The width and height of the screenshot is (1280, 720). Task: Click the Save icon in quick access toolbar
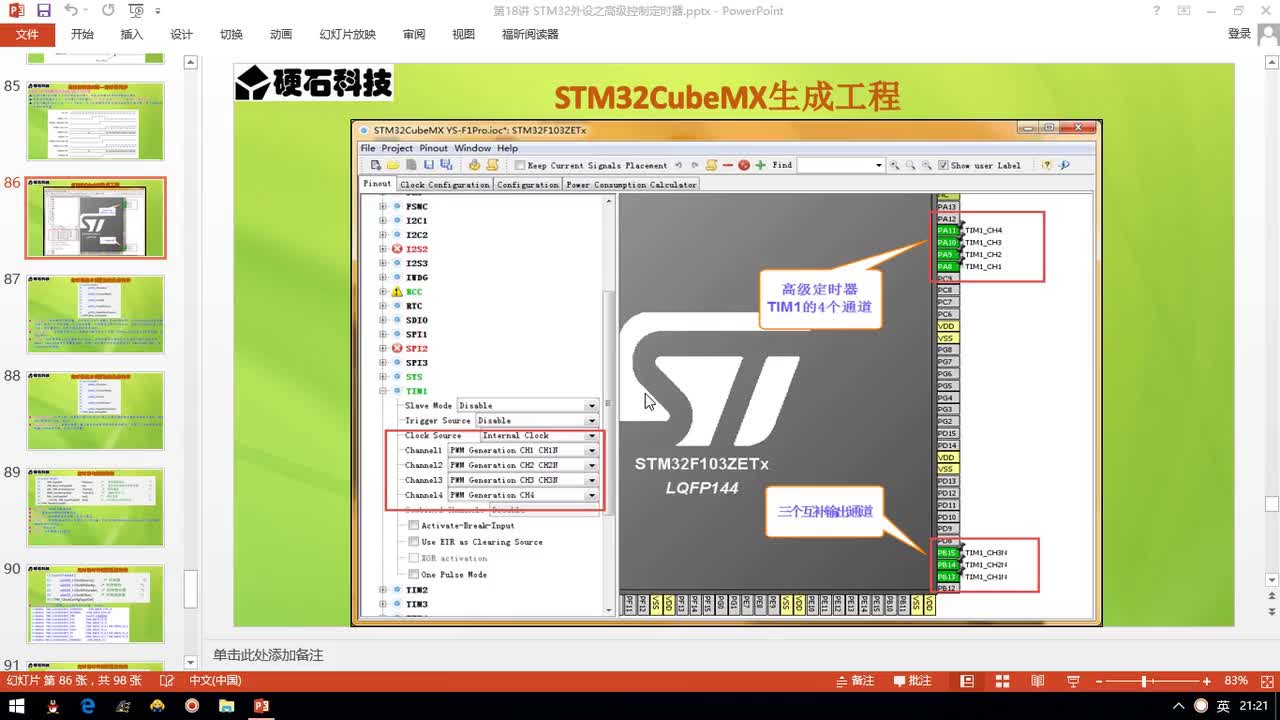point(43,11)
